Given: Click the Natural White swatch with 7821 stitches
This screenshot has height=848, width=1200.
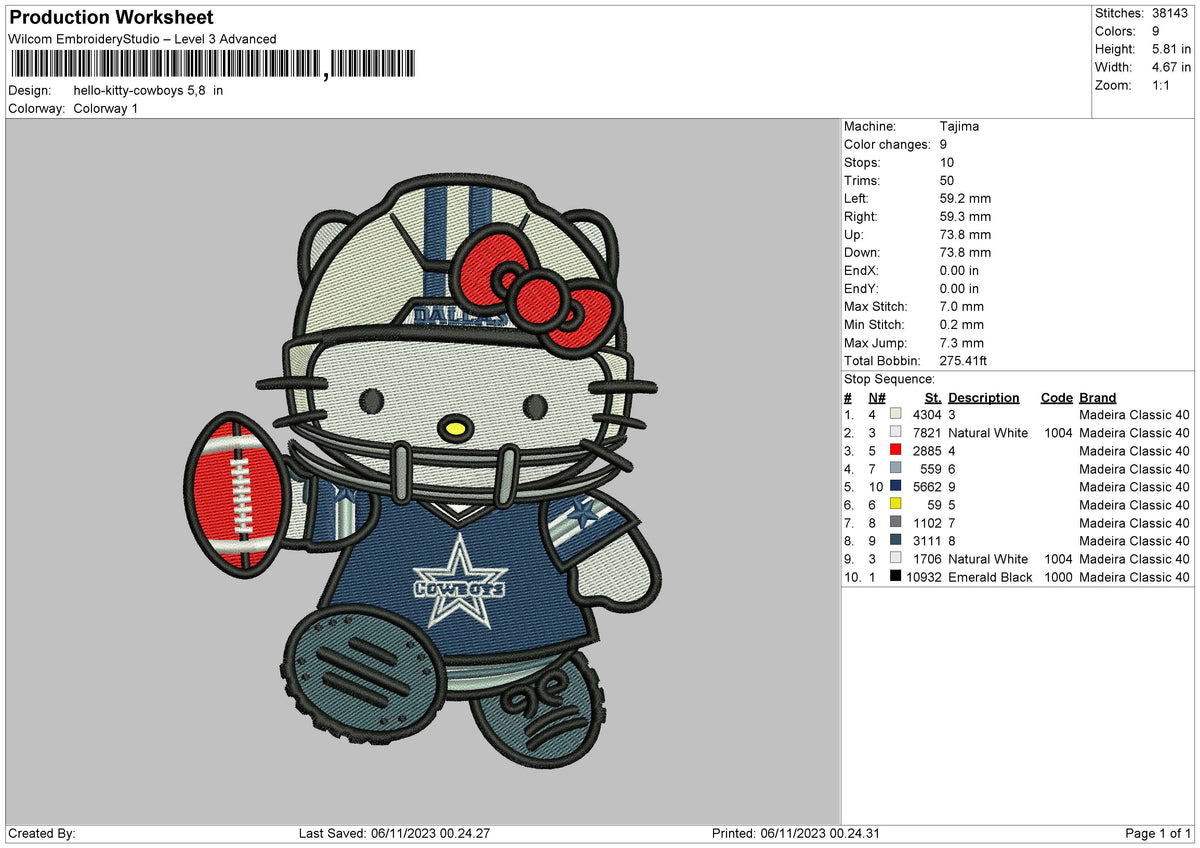Looking at the screenshot, I should [896, 433].
